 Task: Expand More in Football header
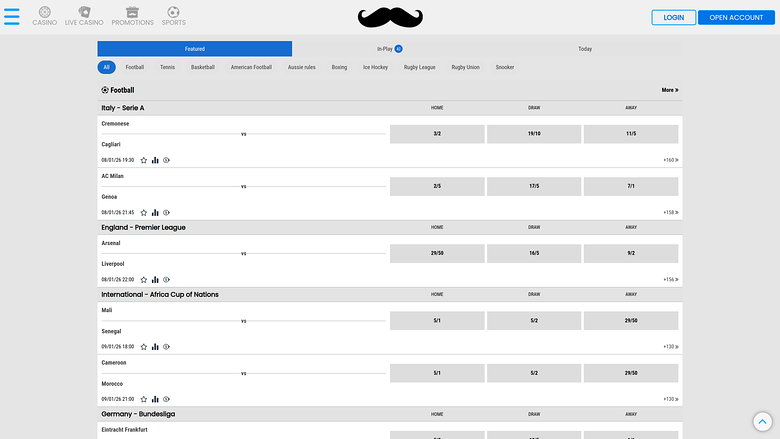(669, 90)
